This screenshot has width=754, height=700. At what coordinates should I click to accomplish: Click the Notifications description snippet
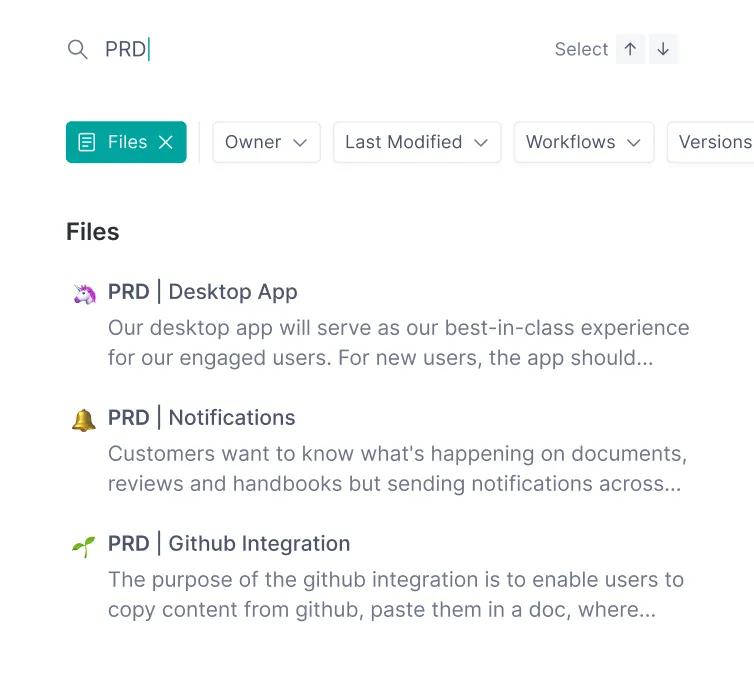pyautogui.click(x=397, y=469)
